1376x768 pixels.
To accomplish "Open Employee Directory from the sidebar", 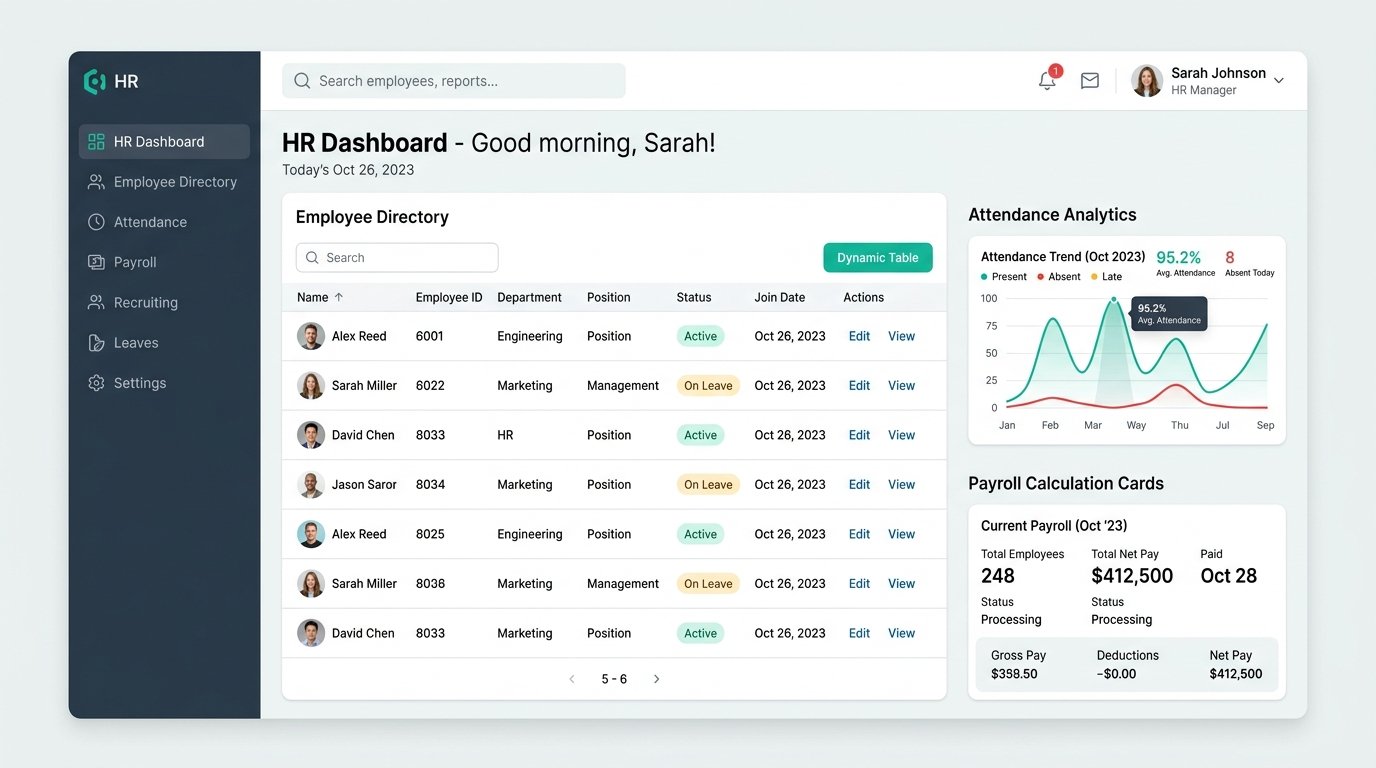I will click(x=164, y=182).
